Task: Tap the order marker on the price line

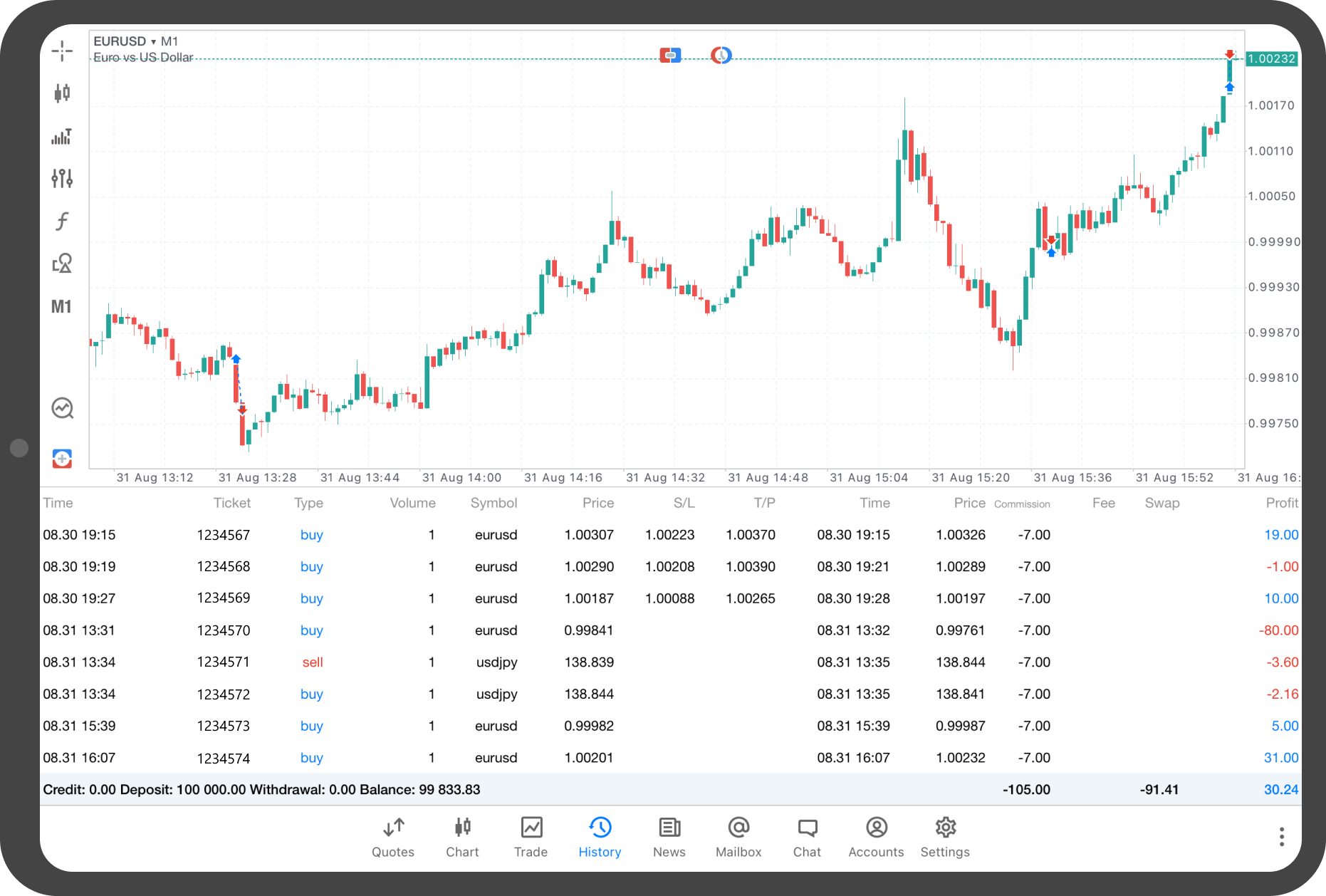Action: 670,55
